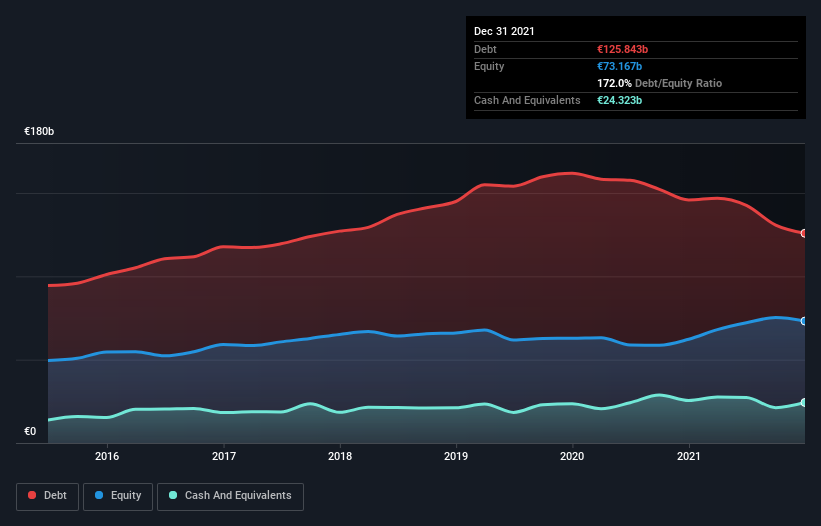Click the €125.843b debt value

click(623, 49)
